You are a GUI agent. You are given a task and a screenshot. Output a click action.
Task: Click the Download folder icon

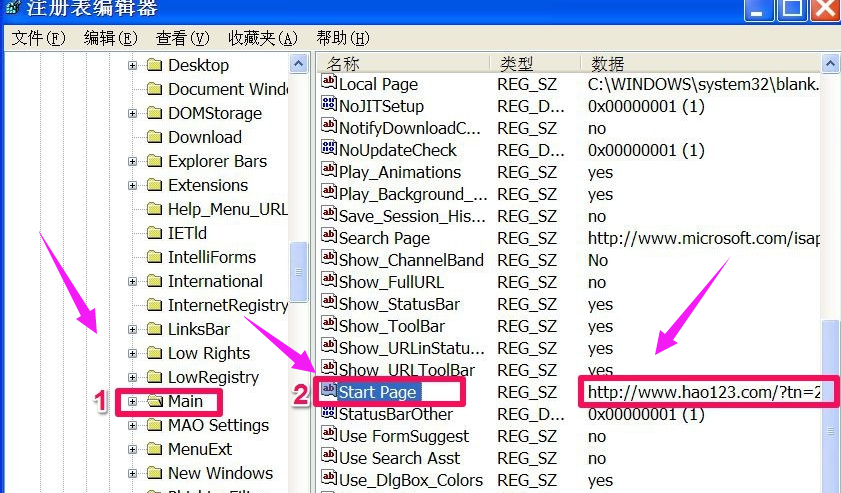pyautogui.click(x=154, y=137)
